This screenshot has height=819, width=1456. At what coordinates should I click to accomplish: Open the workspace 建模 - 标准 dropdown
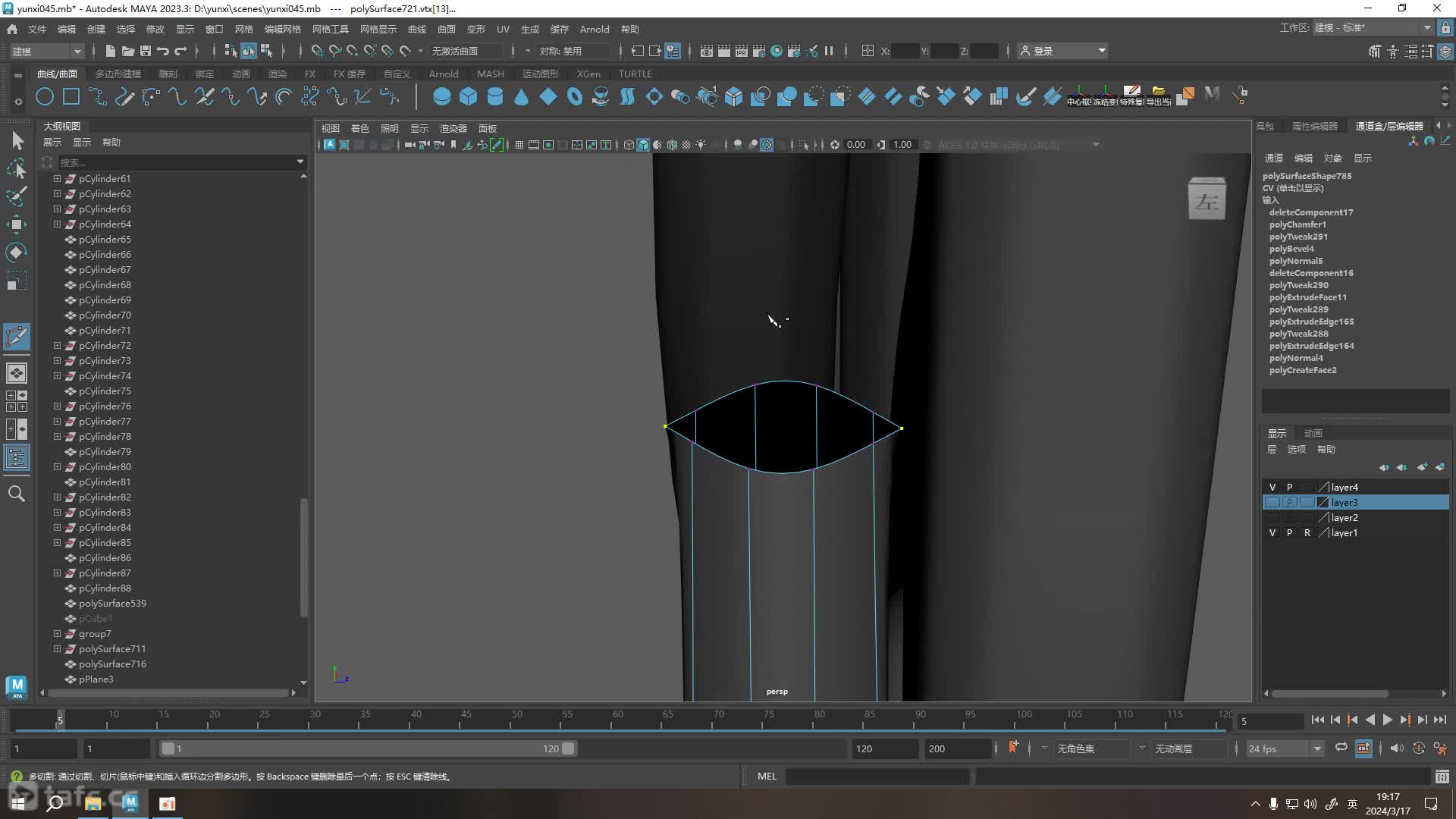1373,28
